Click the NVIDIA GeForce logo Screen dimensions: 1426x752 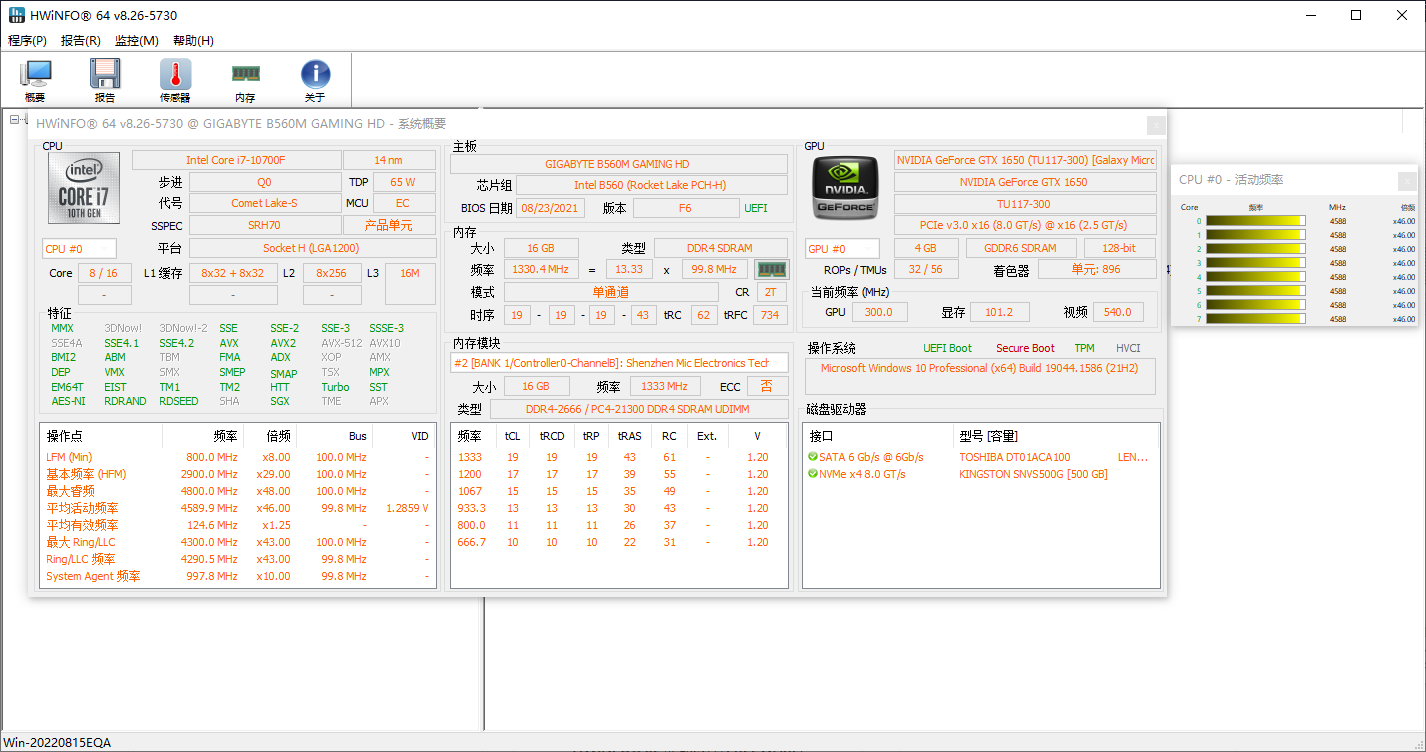point(845,188)
